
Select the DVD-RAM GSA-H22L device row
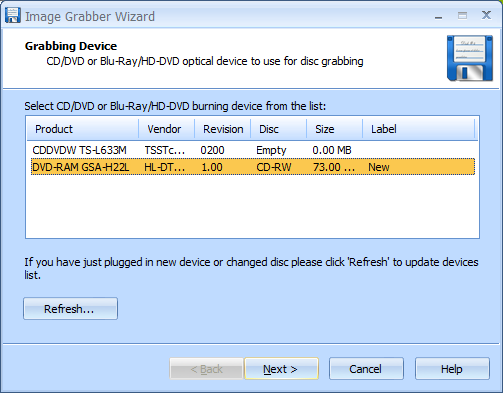tap(253, 167)
